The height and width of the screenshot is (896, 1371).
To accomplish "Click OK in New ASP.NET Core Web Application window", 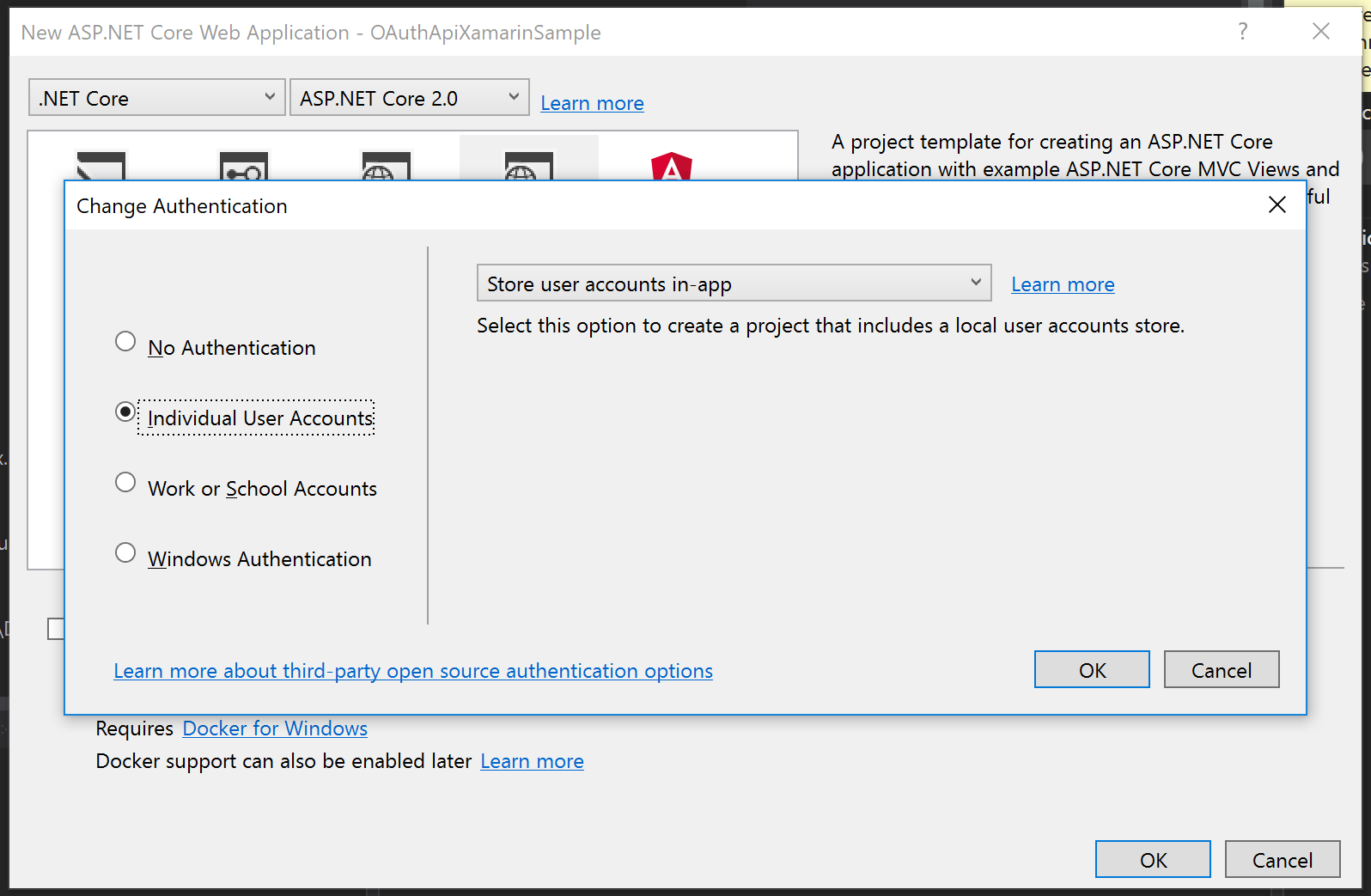I will pos(1153,860).
